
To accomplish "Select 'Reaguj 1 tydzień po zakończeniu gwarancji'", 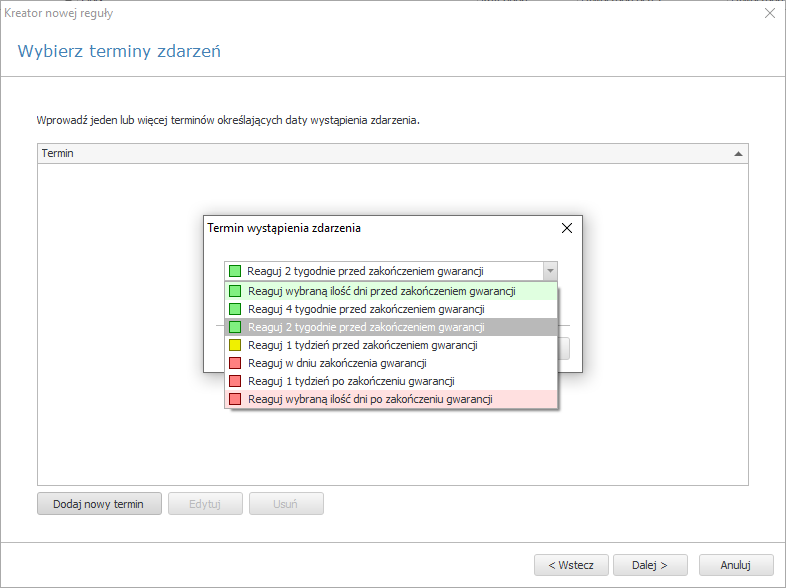I will click(x=391, y=381).
